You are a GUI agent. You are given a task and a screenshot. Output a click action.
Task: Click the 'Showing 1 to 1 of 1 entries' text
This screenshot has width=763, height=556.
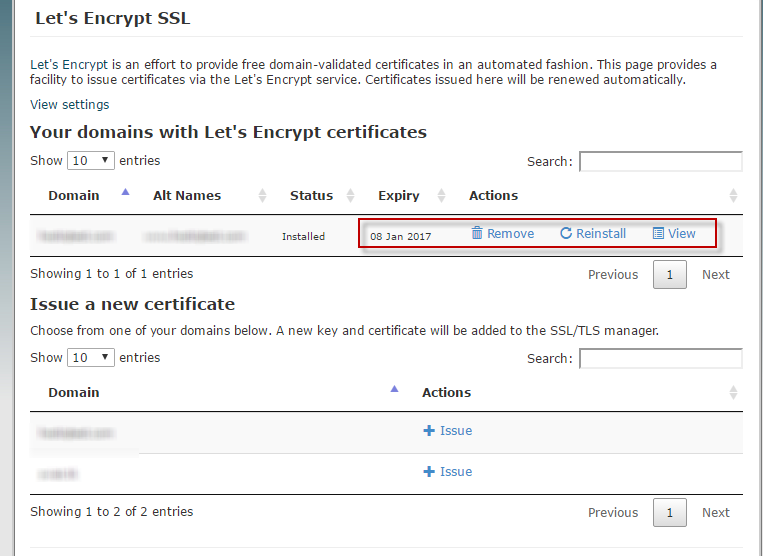(111, 273)
